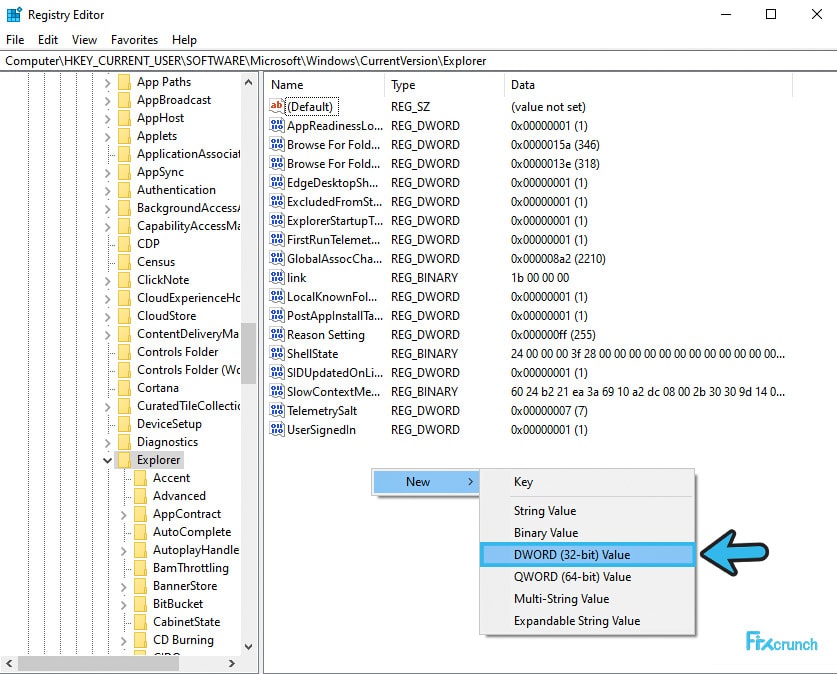837x674 pixels.
Task: Click the tree pane scroll up arrow
Action: tap(248, 82)
